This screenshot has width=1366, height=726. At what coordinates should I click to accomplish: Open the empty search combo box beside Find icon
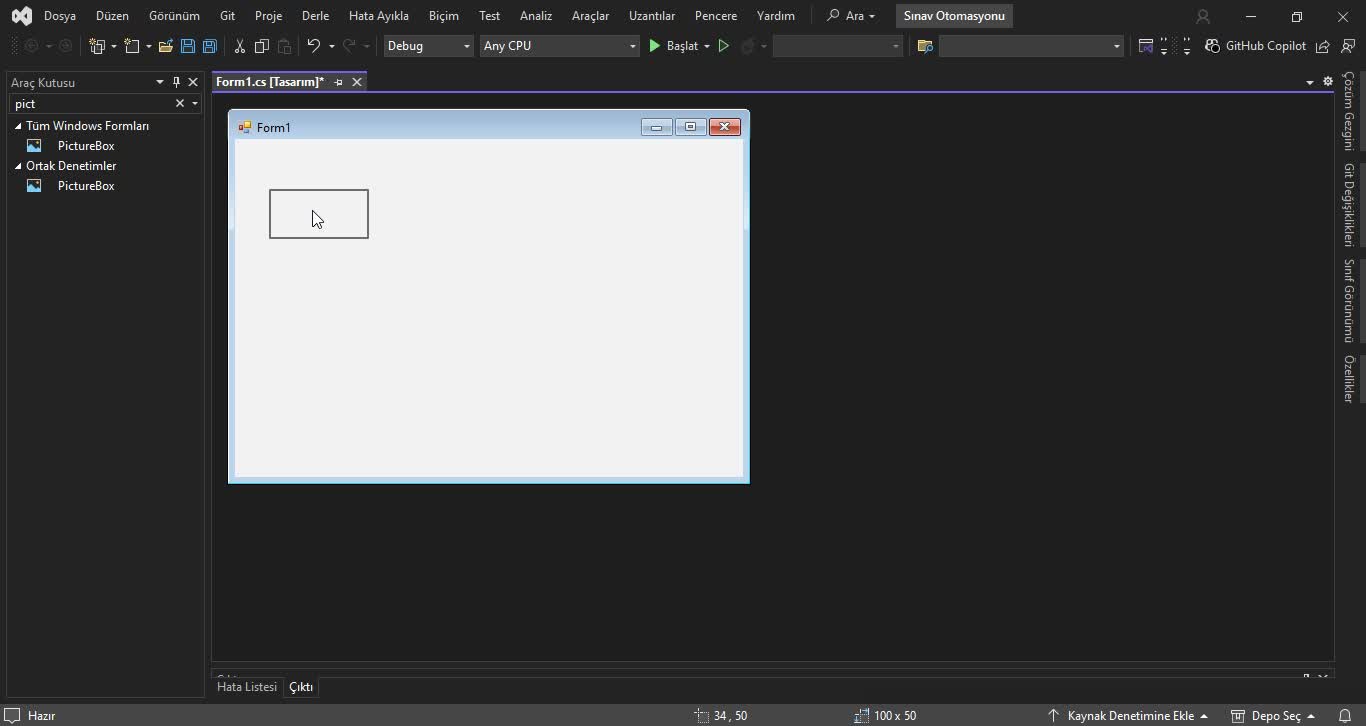click(x=1031, y=46)
